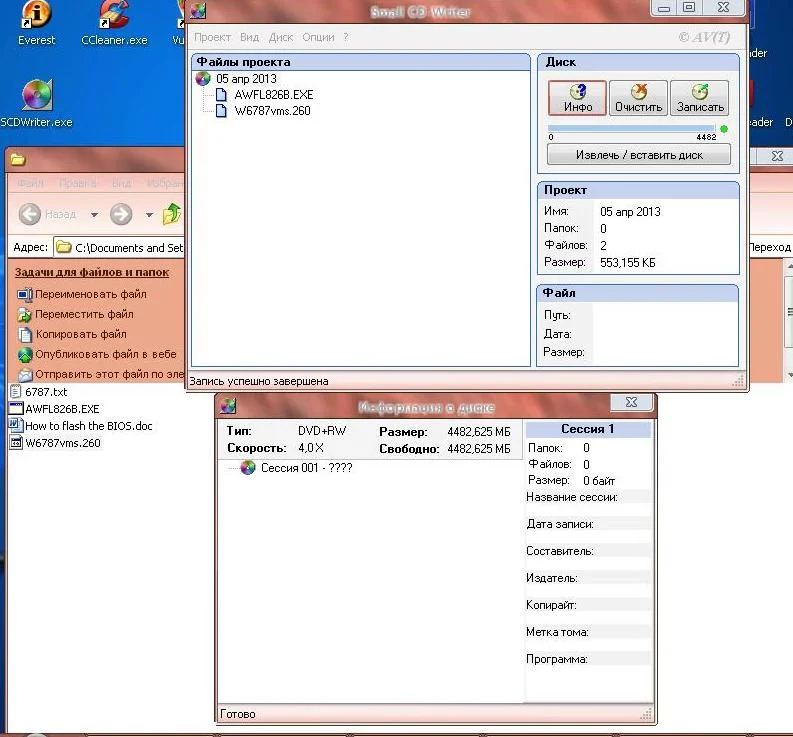The height and width of the screenshot is (737, 793).
Task: Click the disc icon of Сессия 001
Action: [x=248, y=467]
